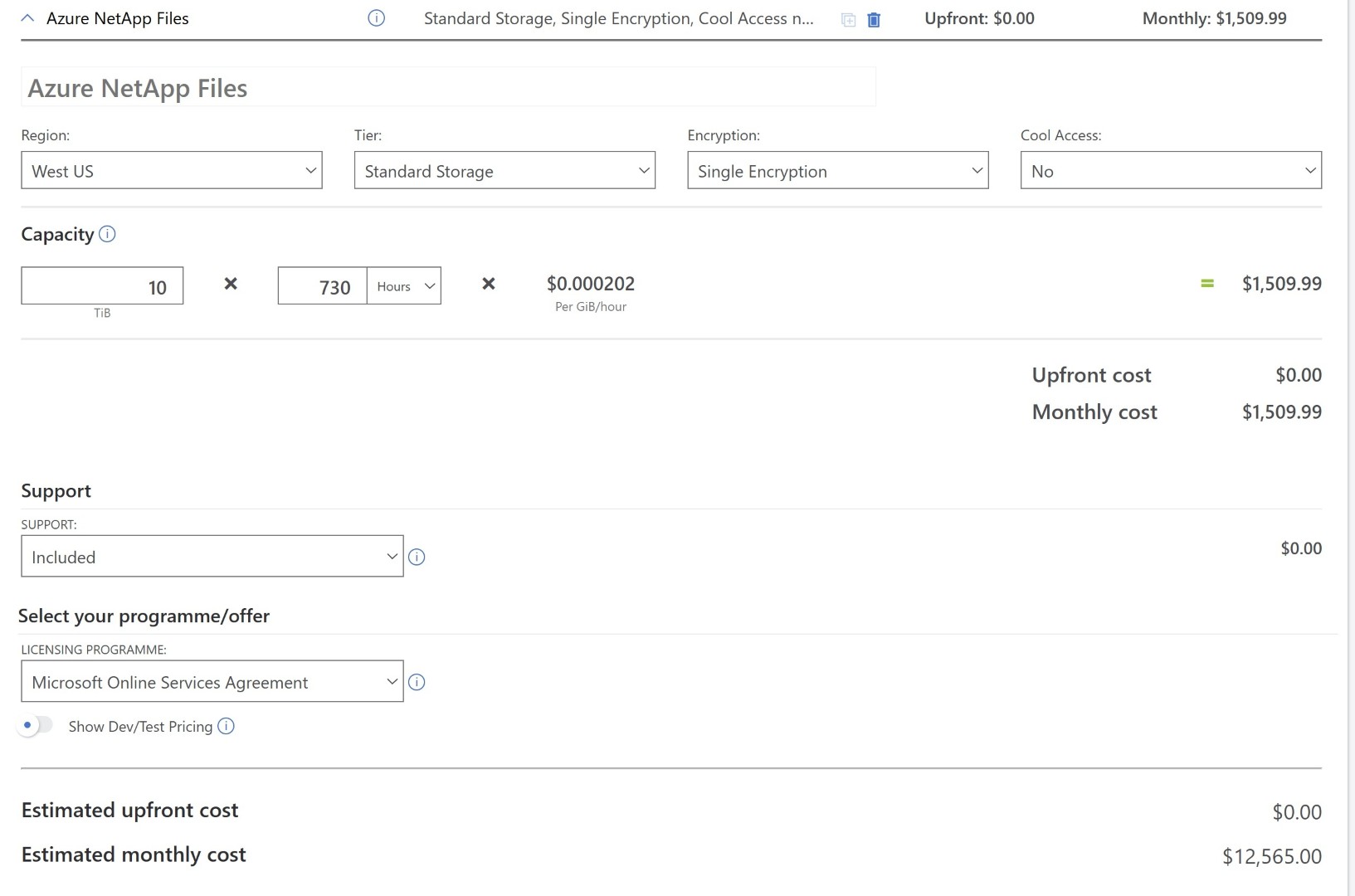
Task: Delete the Azure NetApp Files item via trash icon
Action: tap(874, 20)
